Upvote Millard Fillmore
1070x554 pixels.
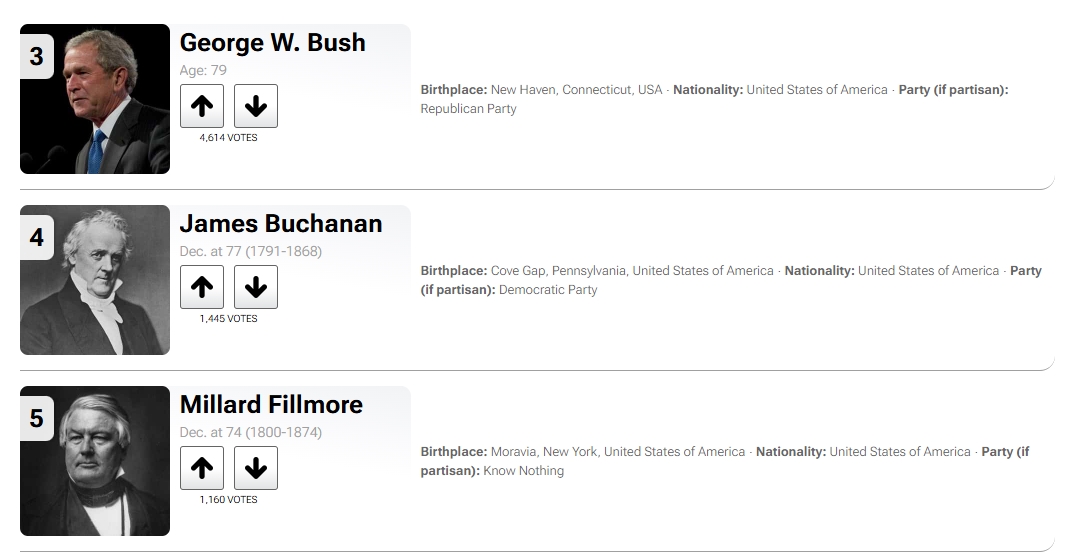[202, 468]
